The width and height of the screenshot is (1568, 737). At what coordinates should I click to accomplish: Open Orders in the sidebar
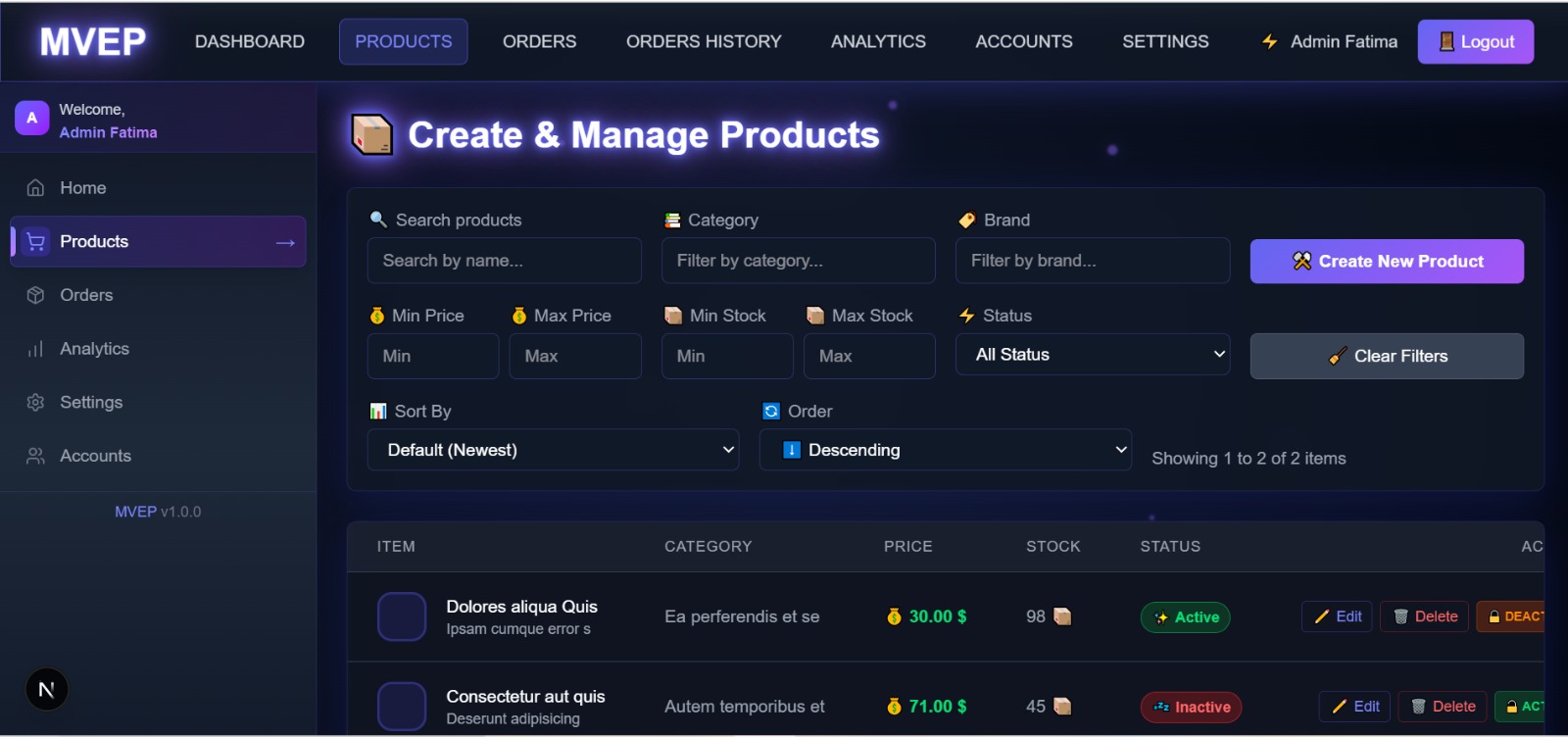click(158, 295)
